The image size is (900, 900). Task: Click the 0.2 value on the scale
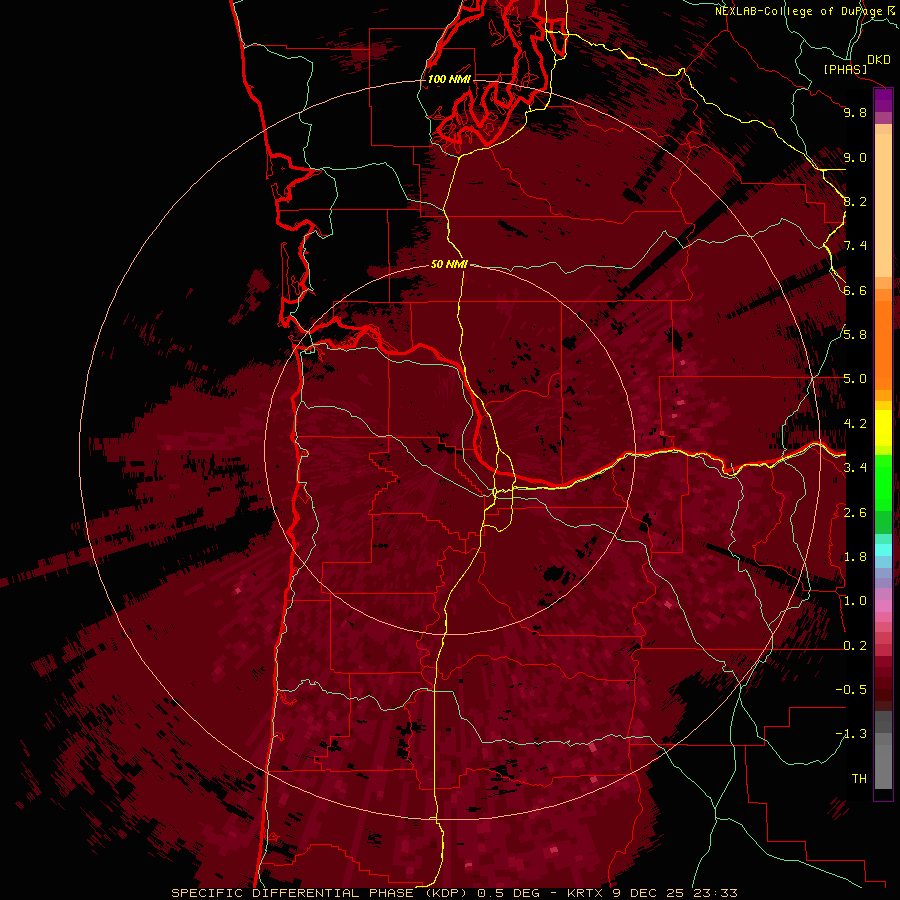[855, 646]
